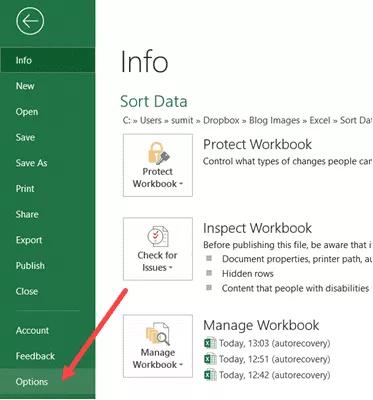
Task: Open Excel Options
Action: [48, 382]
